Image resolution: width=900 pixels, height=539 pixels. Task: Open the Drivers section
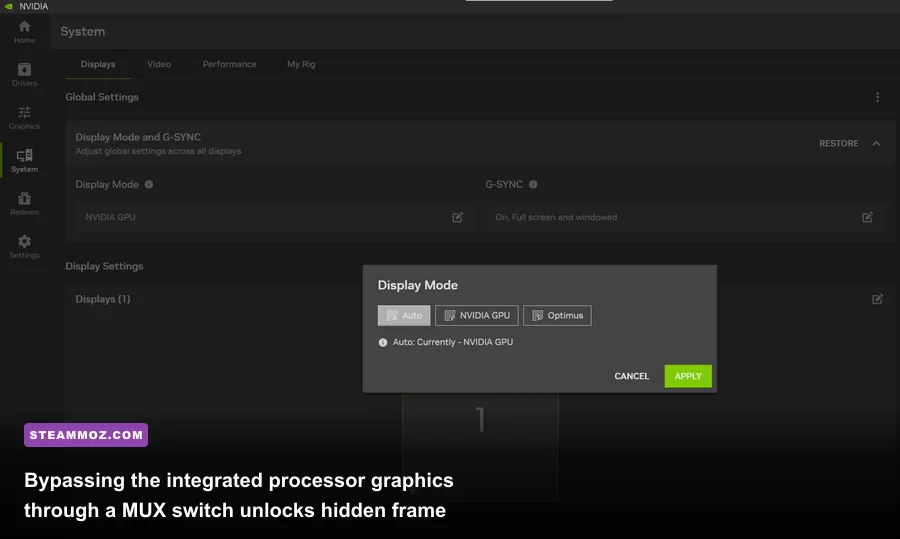coord(24,75)
